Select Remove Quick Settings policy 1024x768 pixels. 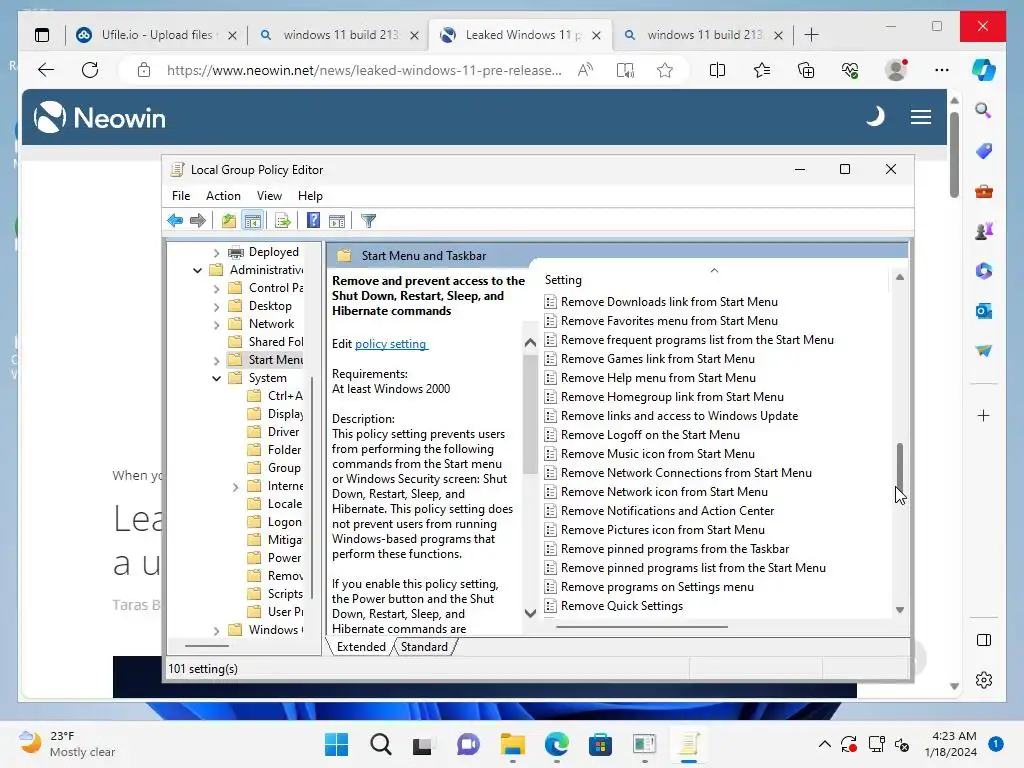point(622,606)
